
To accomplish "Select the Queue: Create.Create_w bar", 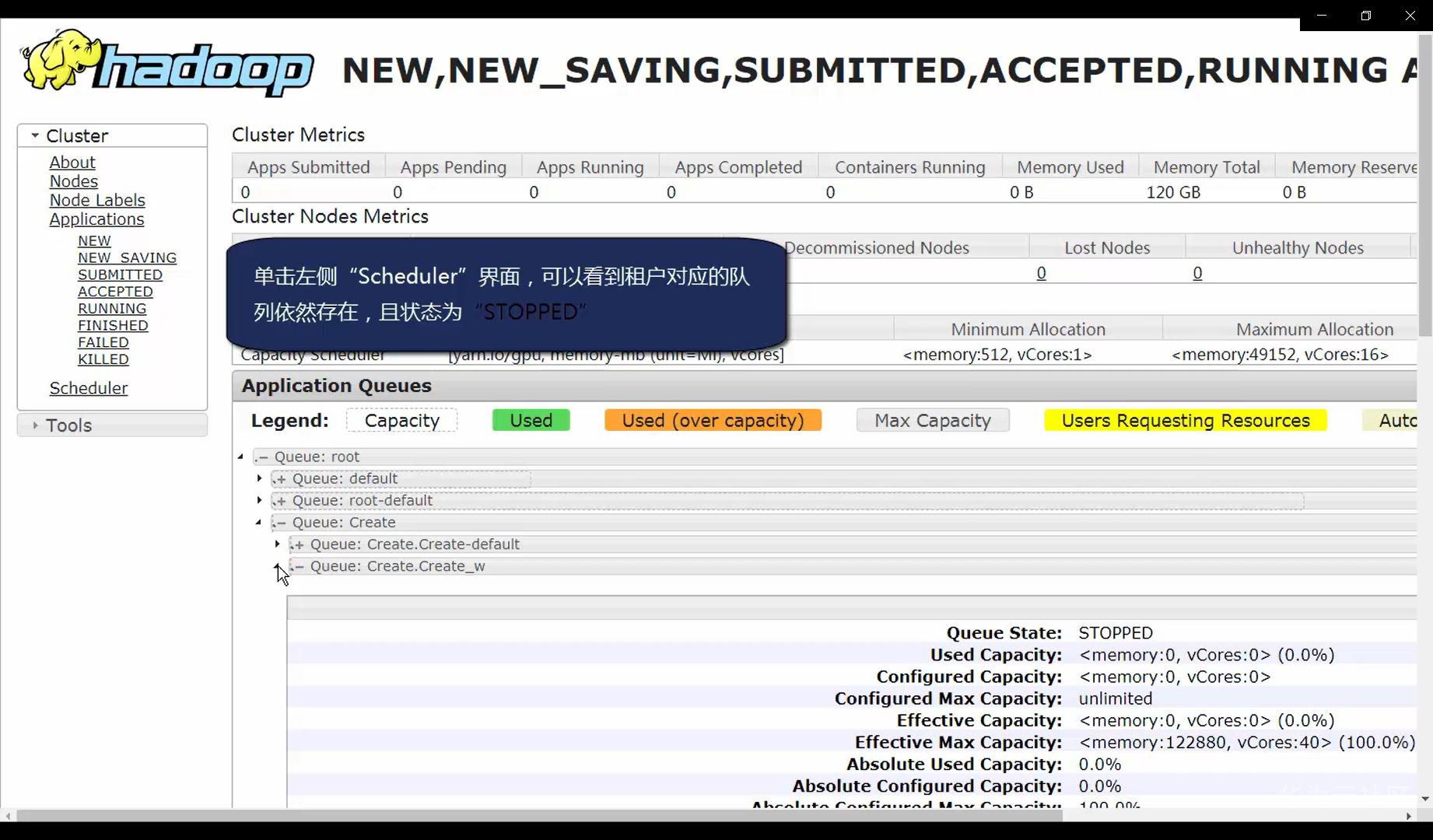I will click(853, 566).
